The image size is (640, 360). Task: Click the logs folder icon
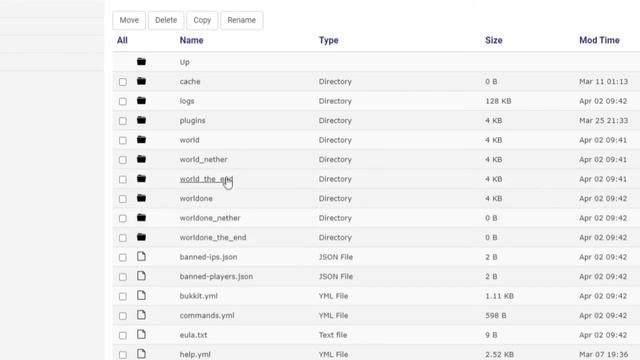click(141, 100)
